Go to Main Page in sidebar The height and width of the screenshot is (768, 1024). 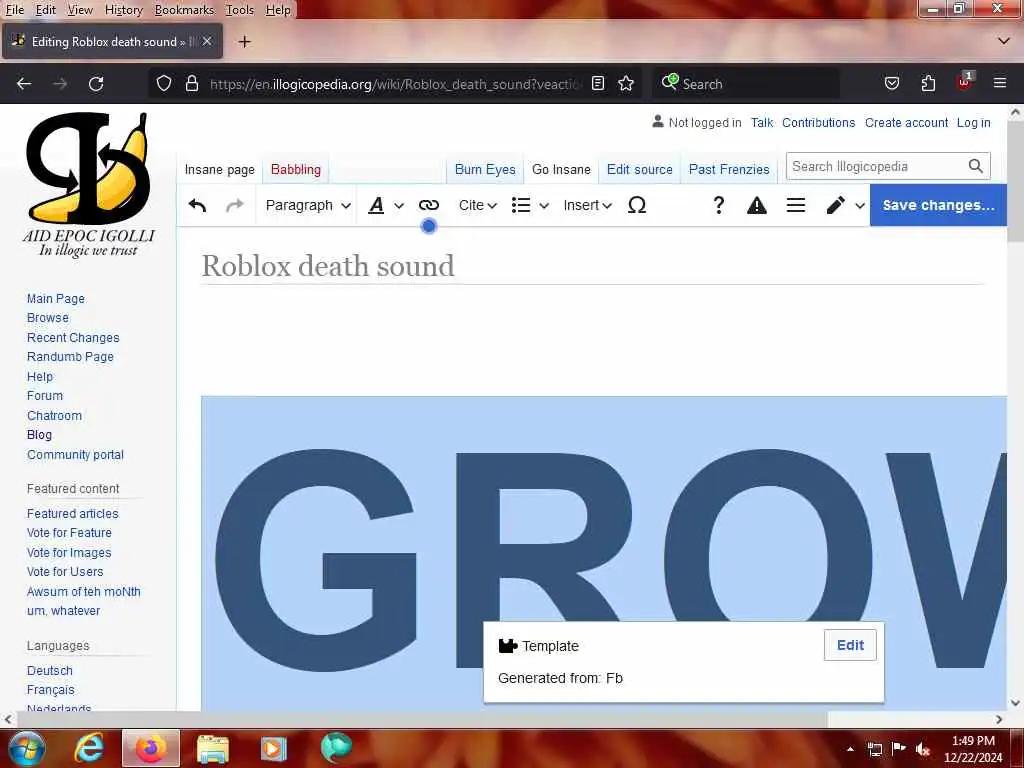pos(56,298)
